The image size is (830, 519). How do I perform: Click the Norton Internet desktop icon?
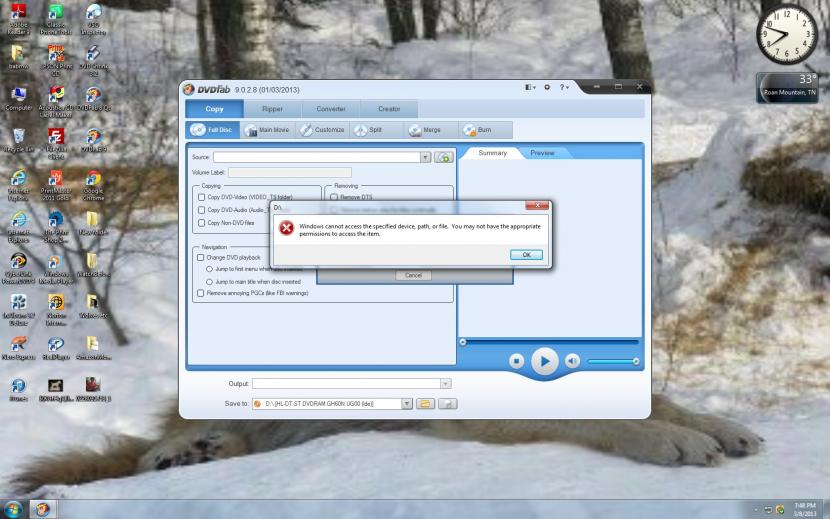coord(56,310)
